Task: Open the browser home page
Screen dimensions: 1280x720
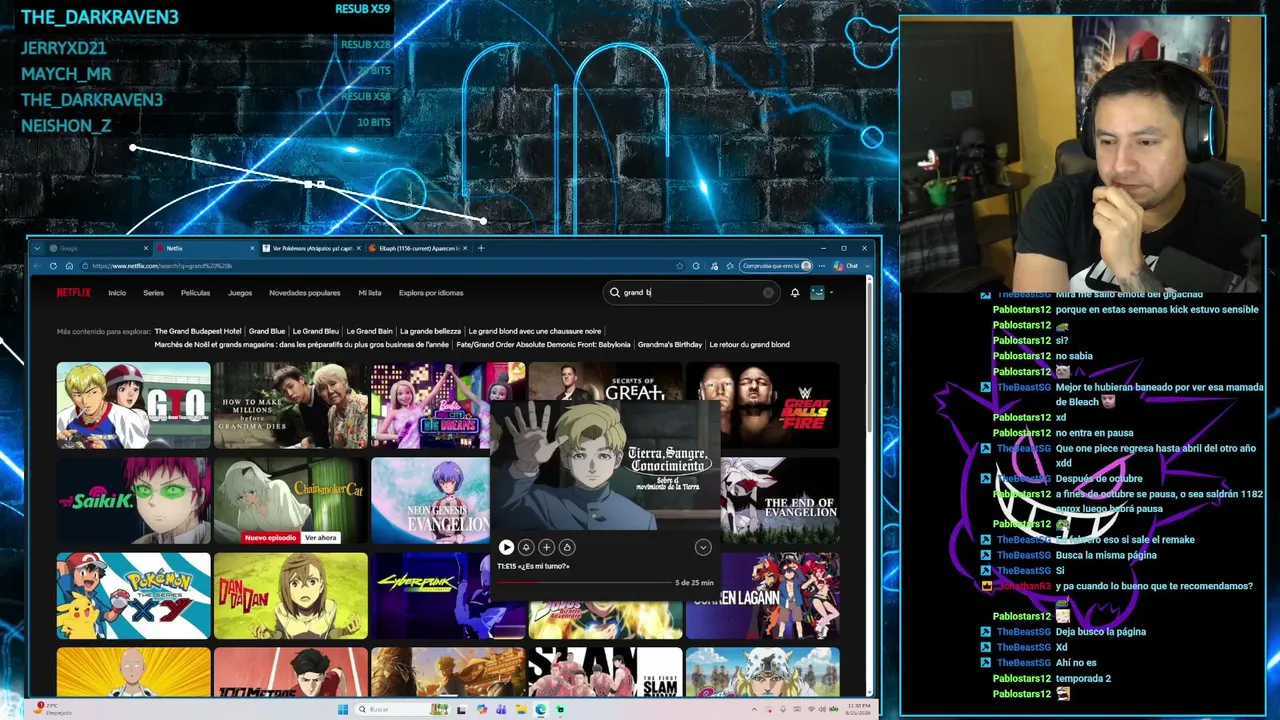Action: [69, 266]
